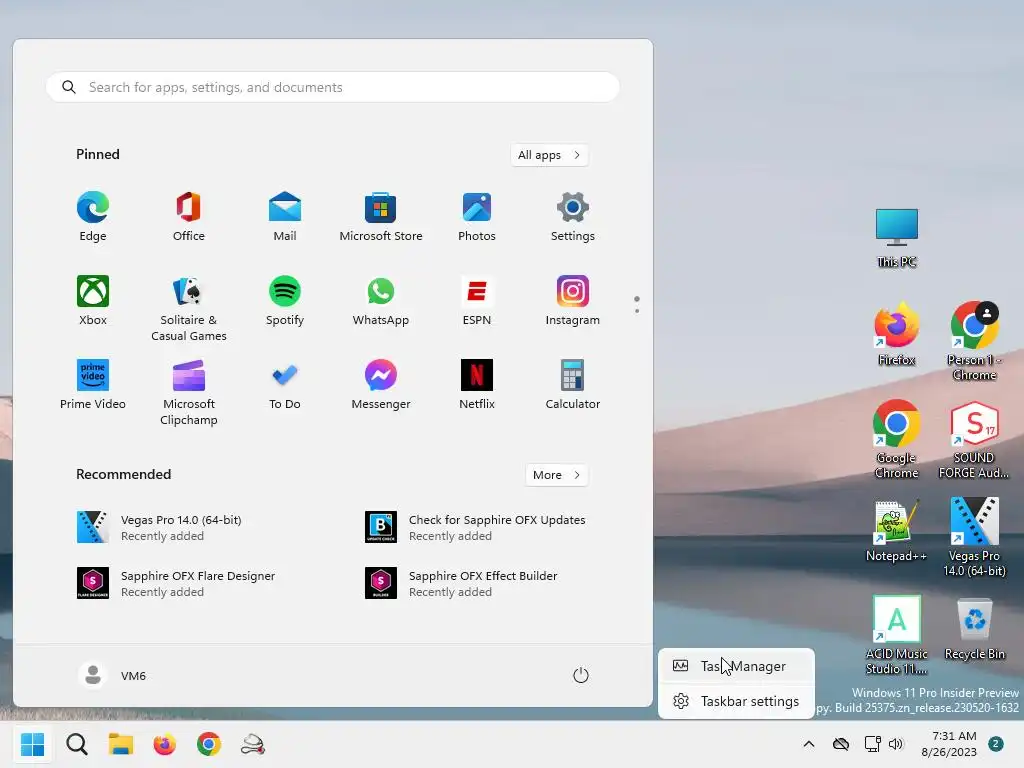The width and height of the screenshot is (1024, 768).
Task: Open Instagram from pinned apps
Action: [573, 300]
